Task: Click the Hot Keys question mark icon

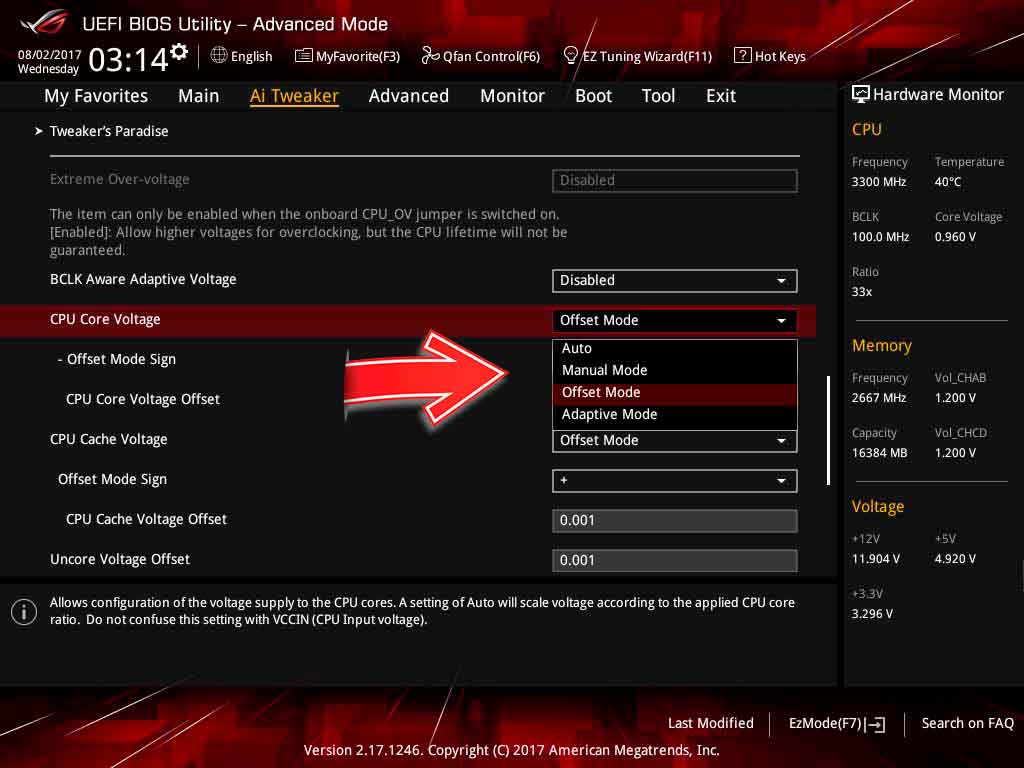Action: tap(742, 55)
